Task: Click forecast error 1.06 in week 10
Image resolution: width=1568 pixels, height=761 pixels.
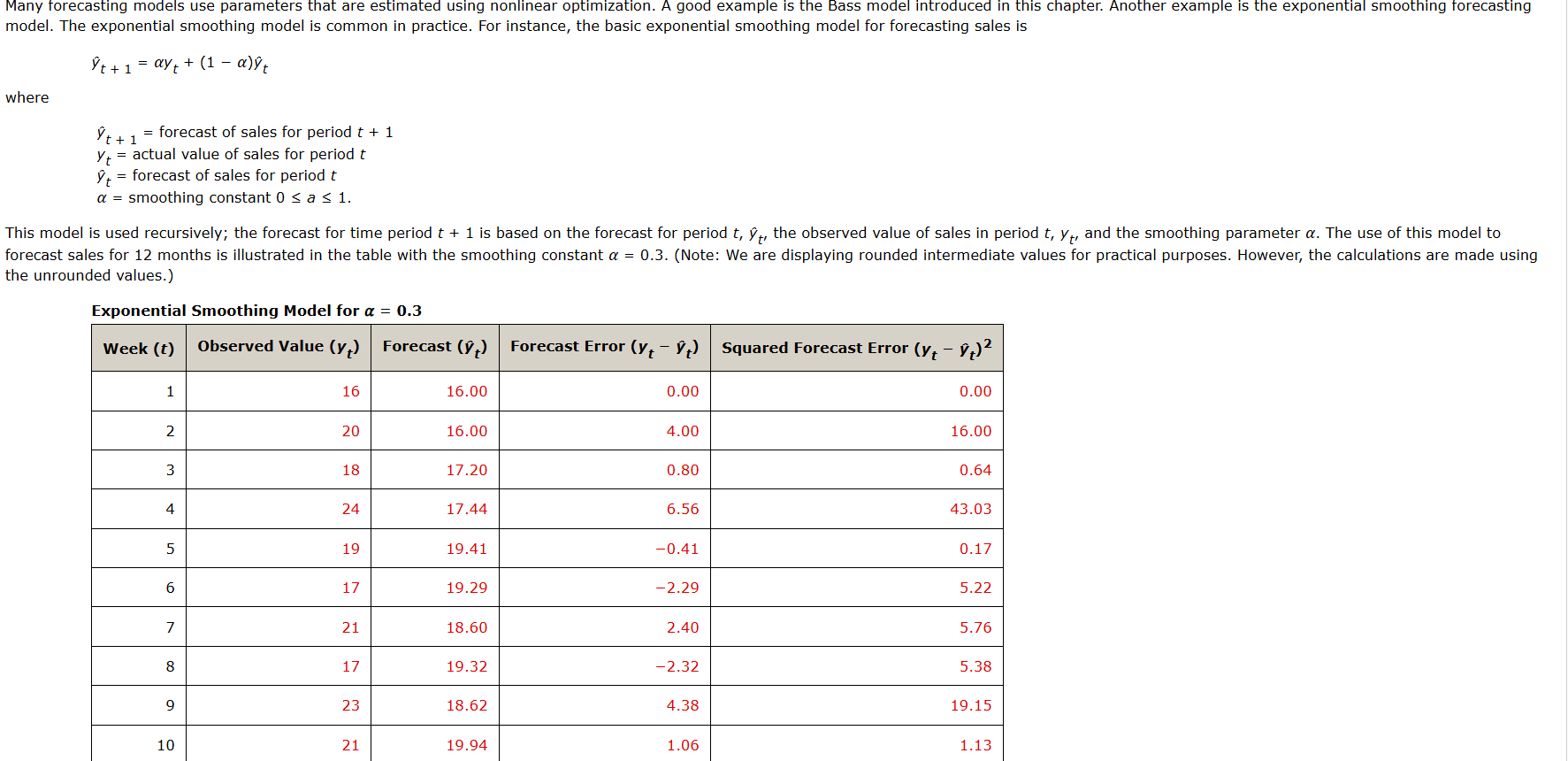Action: (683, 745)
